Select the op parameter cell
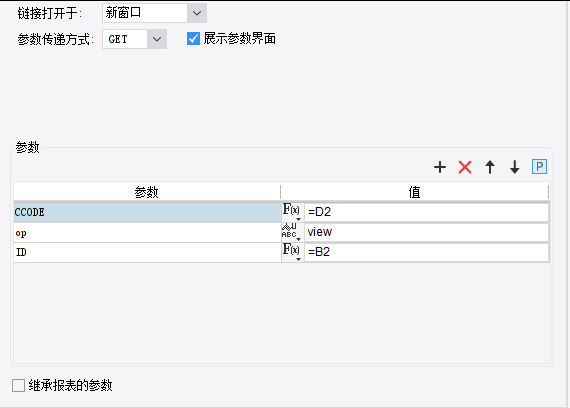This screenshot has height=408, width=570. 147,233
